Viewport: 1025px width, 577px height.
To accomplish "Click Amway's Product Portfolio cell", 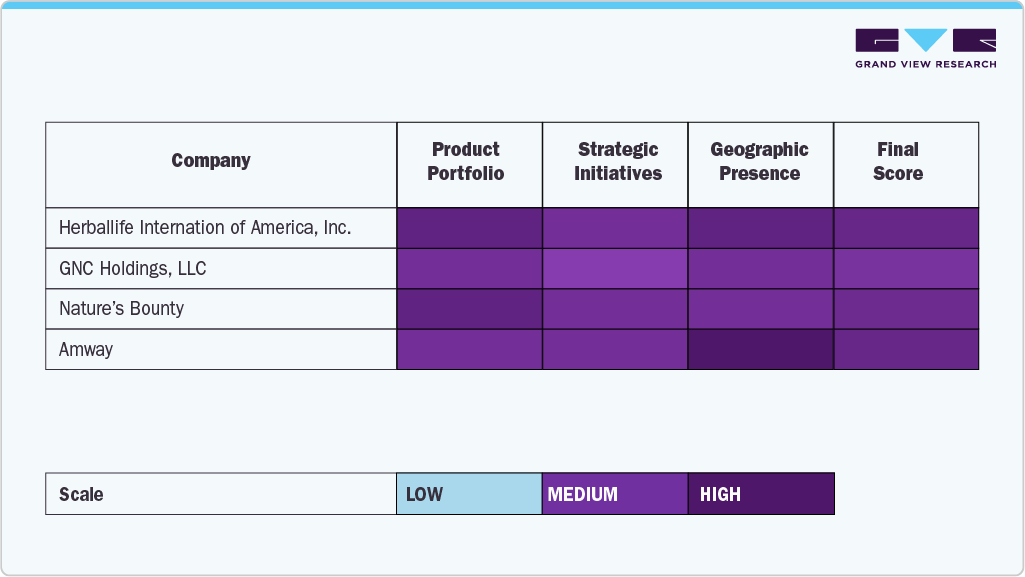I will tap(469, 350).
